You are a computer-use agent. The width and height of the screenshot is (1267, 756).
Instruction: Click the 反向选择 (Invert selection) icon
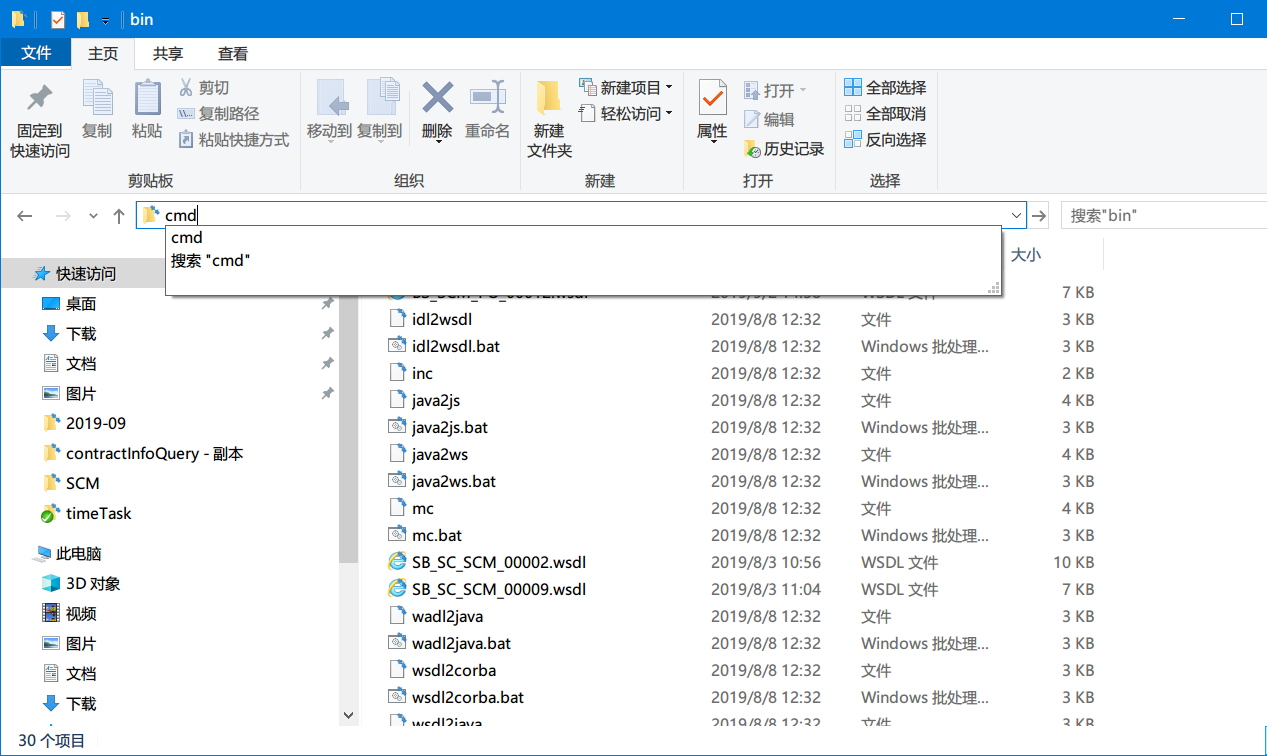885,139
